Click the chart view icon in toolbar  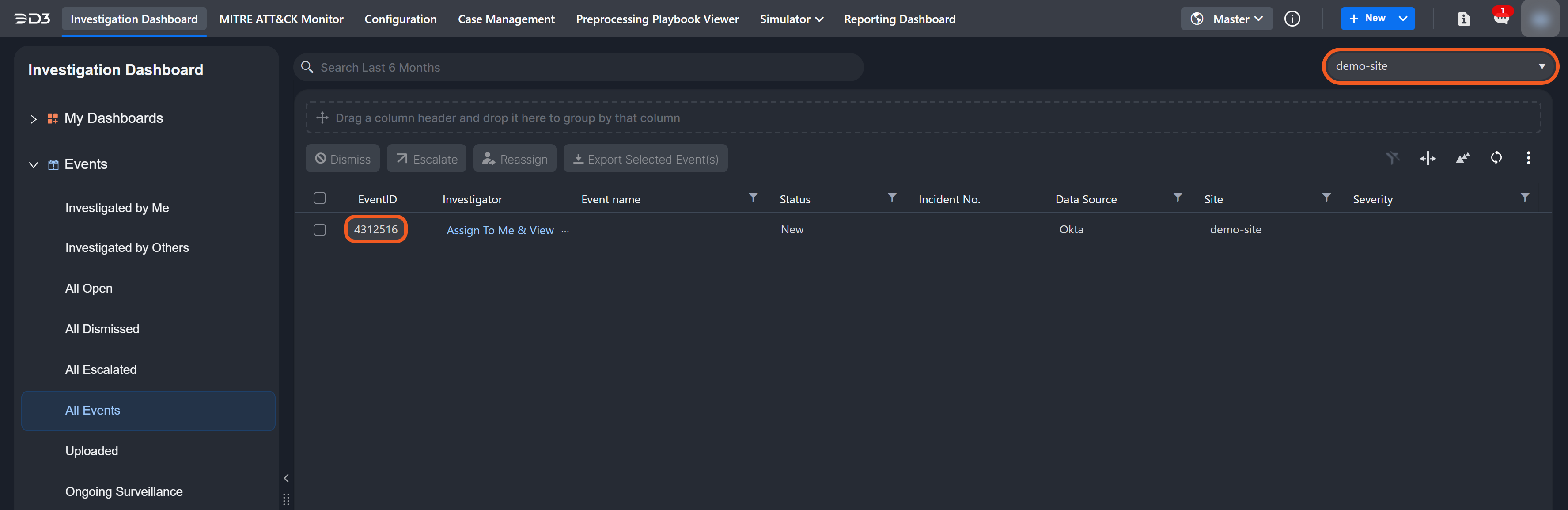[x=1462, y=158]
